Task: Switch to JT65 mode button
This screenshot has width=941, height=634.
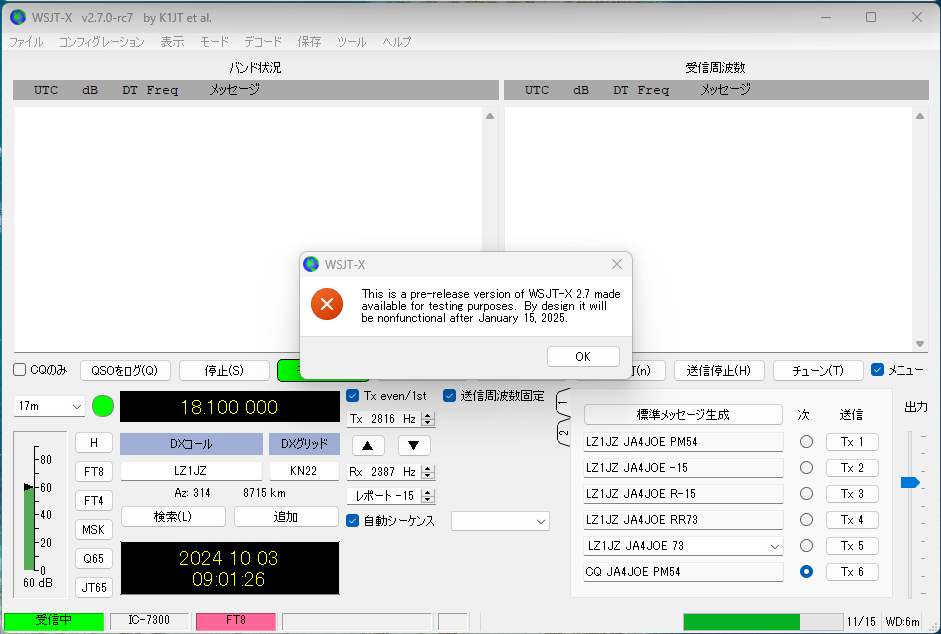Action: point(94,587)
